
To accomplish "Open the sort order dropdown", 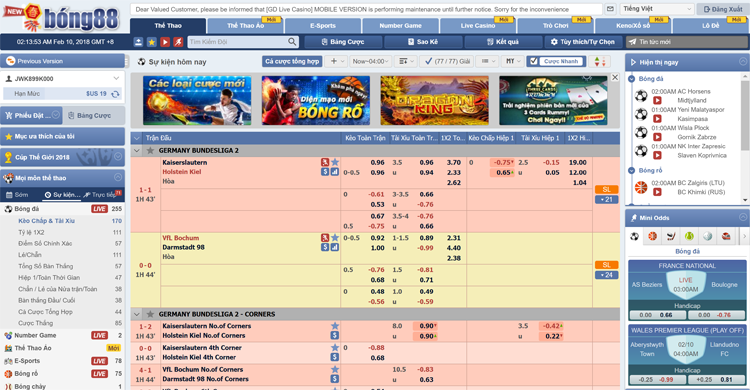I will tap(406, 61).
